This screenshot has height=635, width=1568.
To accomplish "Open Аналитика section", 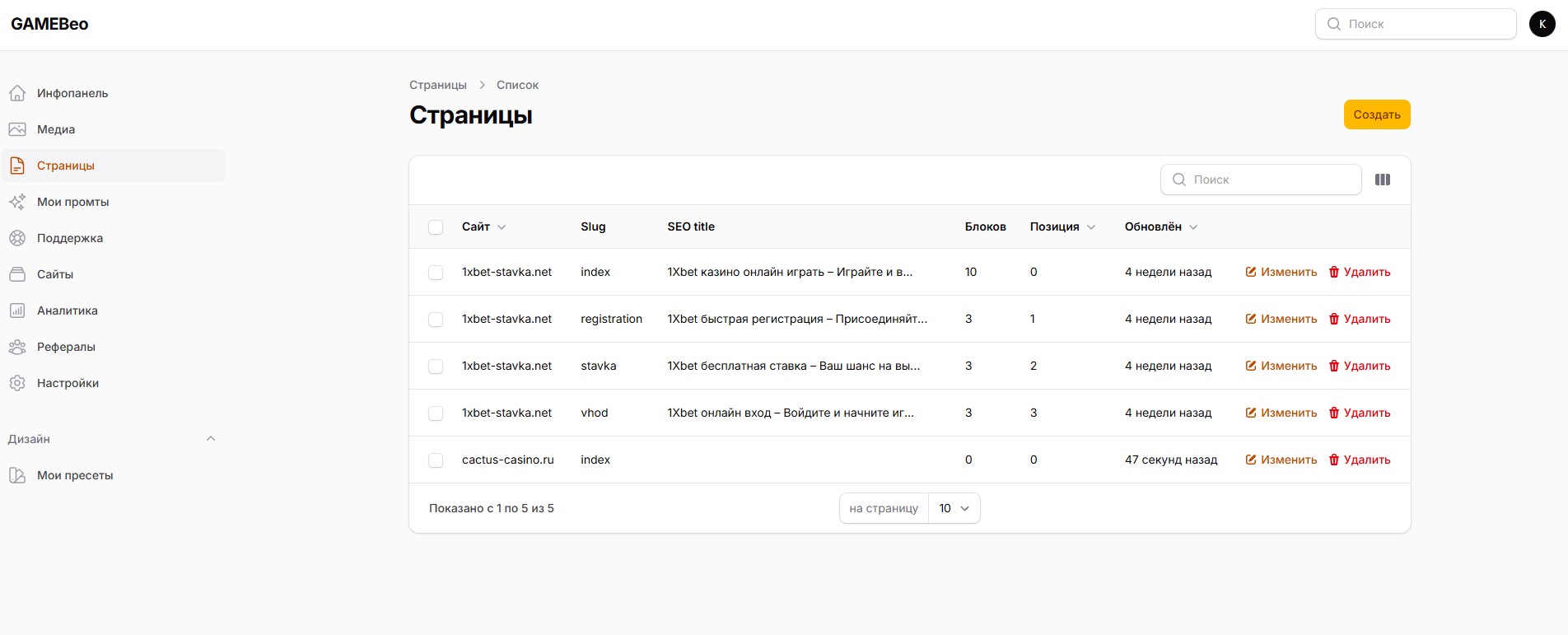I will point(114,310).
